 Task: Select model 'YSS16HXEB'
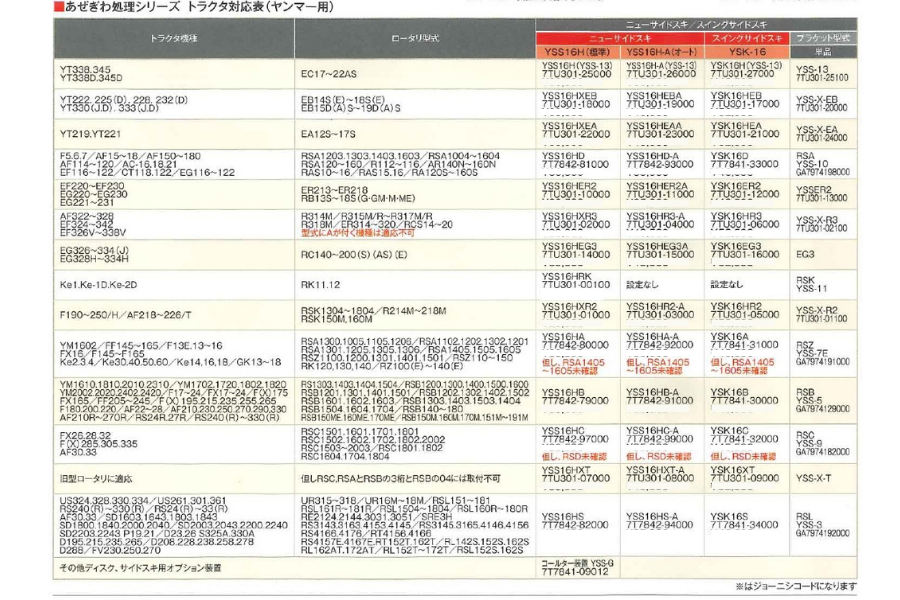coord(569,96)
